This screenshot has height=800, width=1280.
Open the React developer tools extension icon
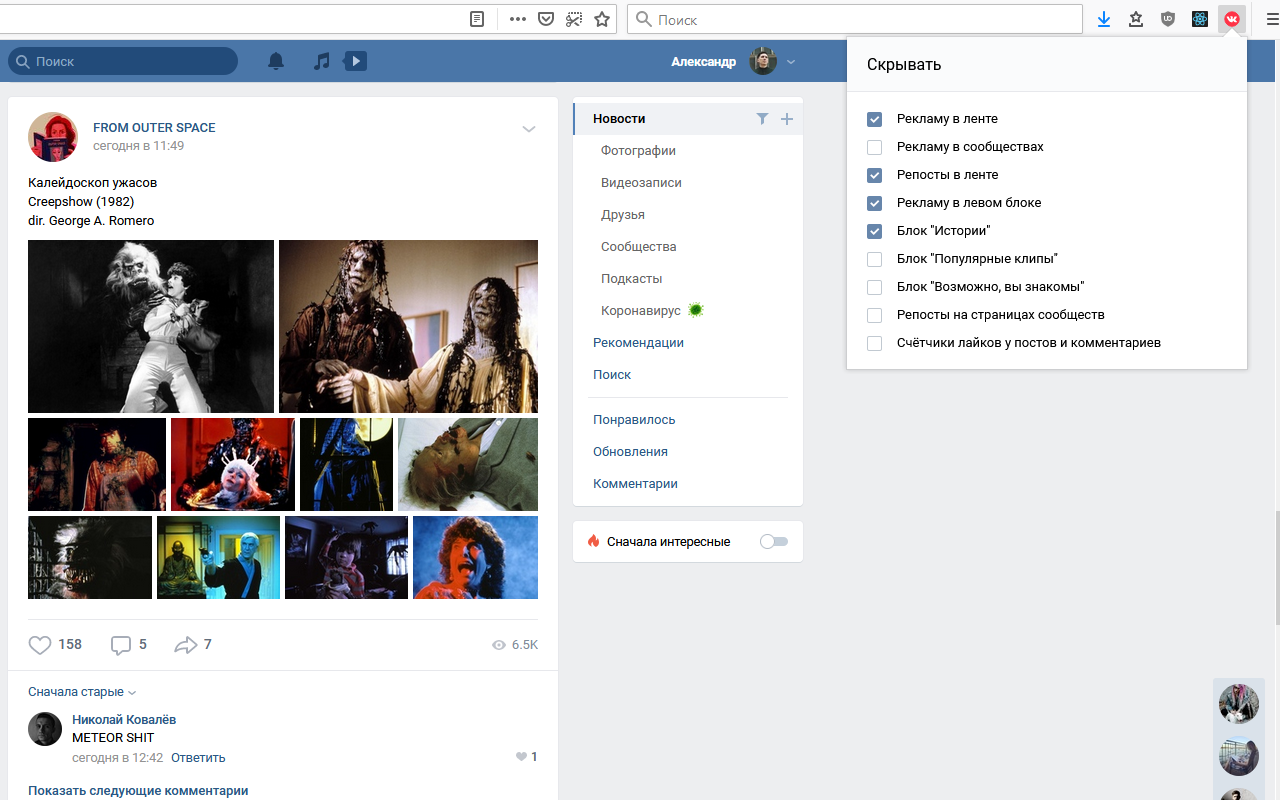1200,19
